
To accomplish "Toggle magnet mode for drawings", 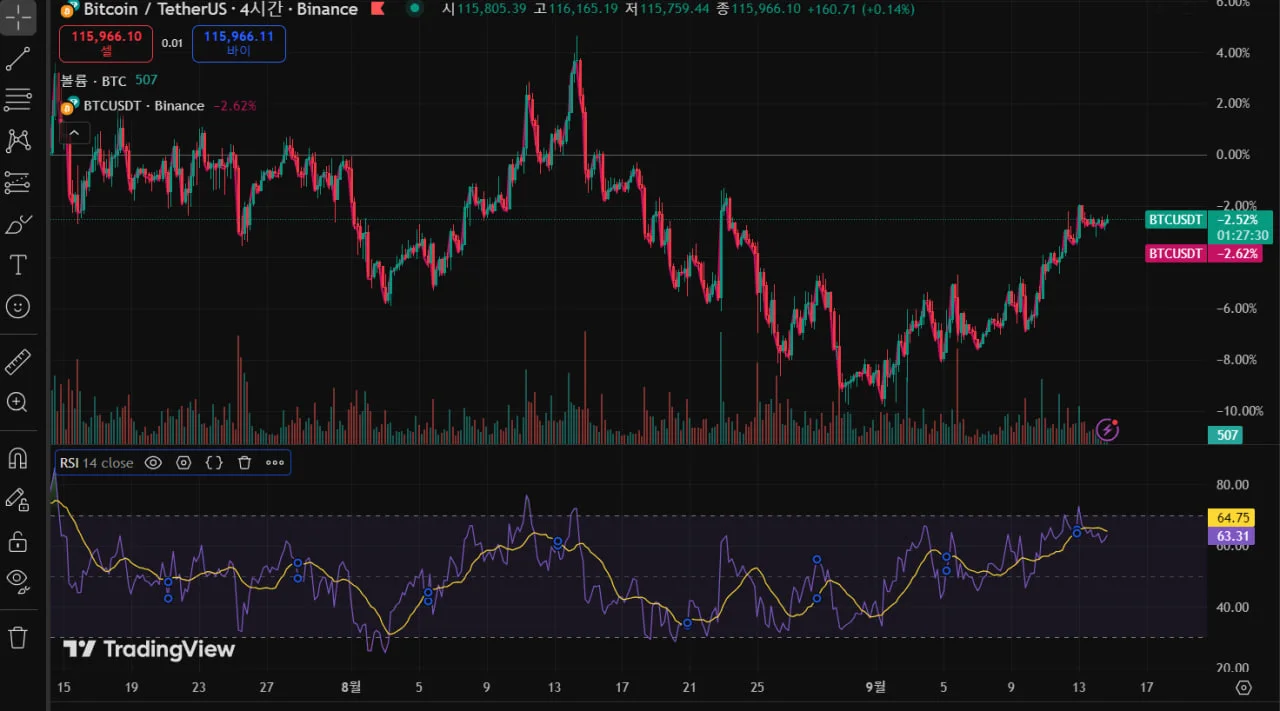I will (x=18, y=458).
